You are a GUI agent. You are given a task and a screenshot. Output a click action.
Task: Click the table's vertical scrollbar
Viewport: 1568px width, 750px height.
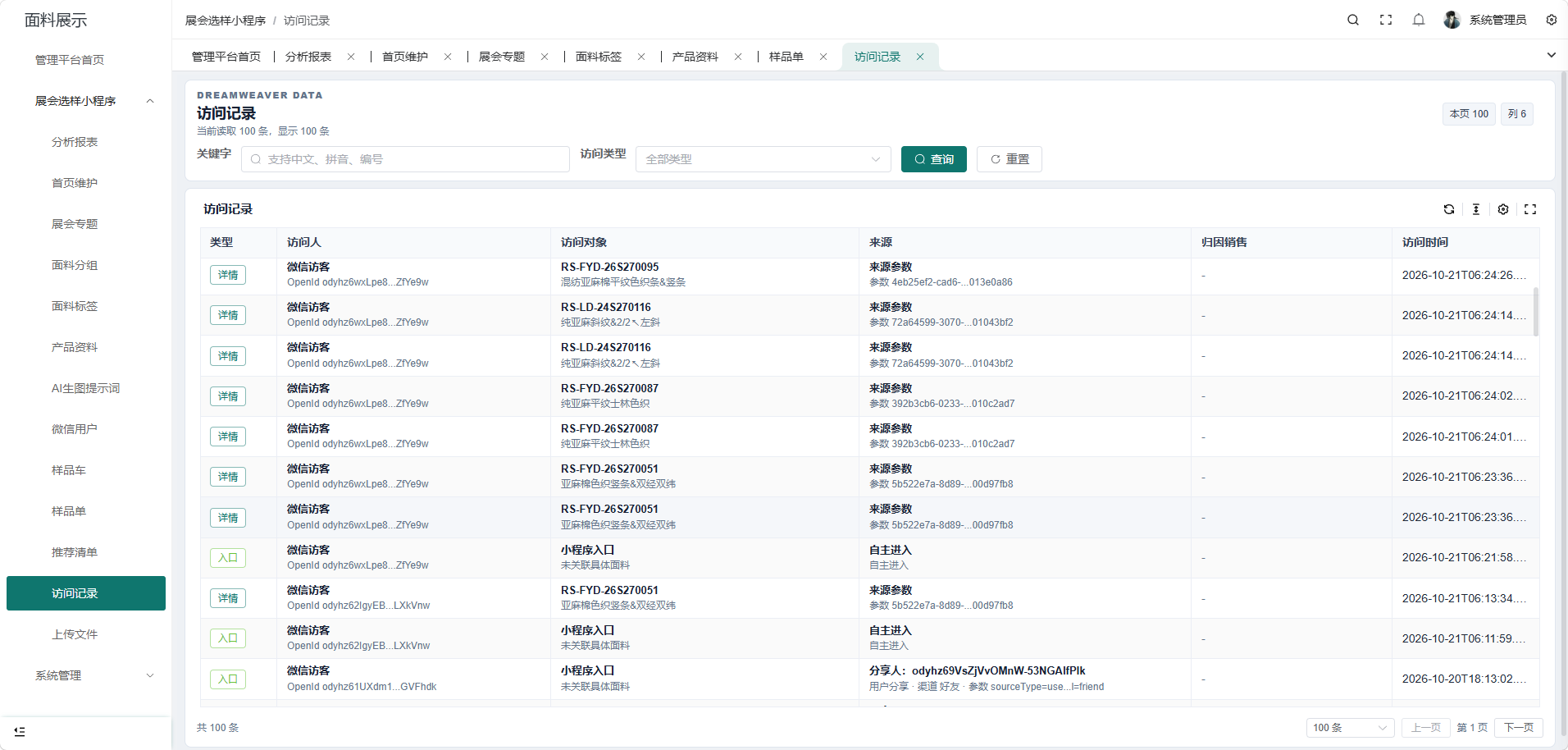point(1535,312)
